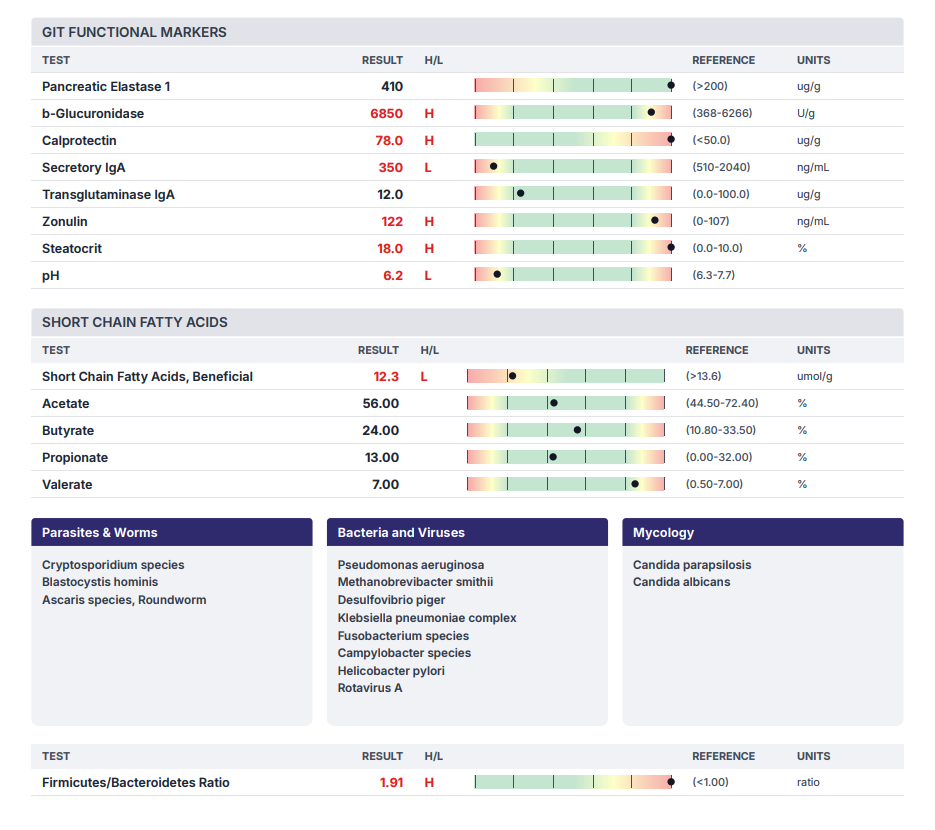Select the Steatocrit test name
This screenshot has width=935, height=830.
point(72,249)
